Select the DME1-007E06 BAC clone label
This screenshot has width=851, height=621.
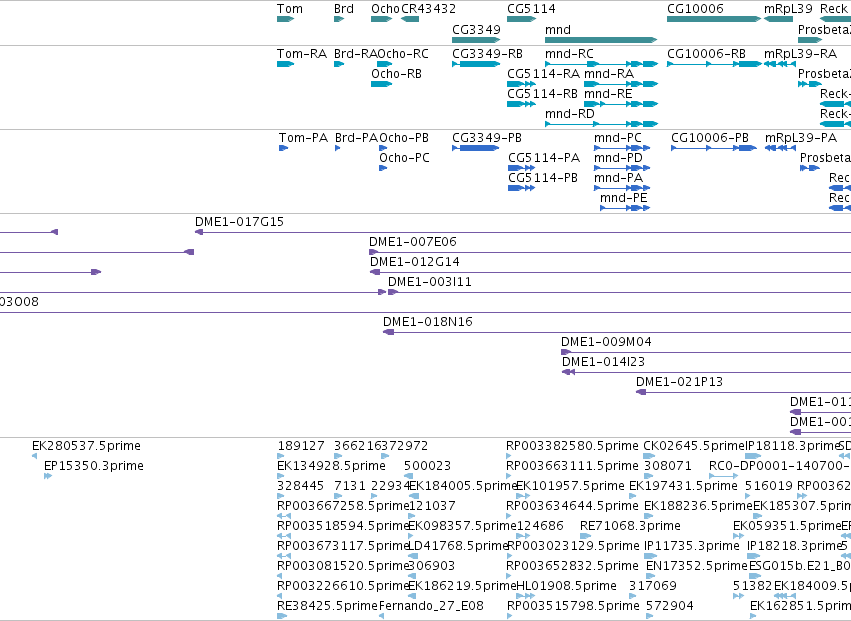click(412, 242)
